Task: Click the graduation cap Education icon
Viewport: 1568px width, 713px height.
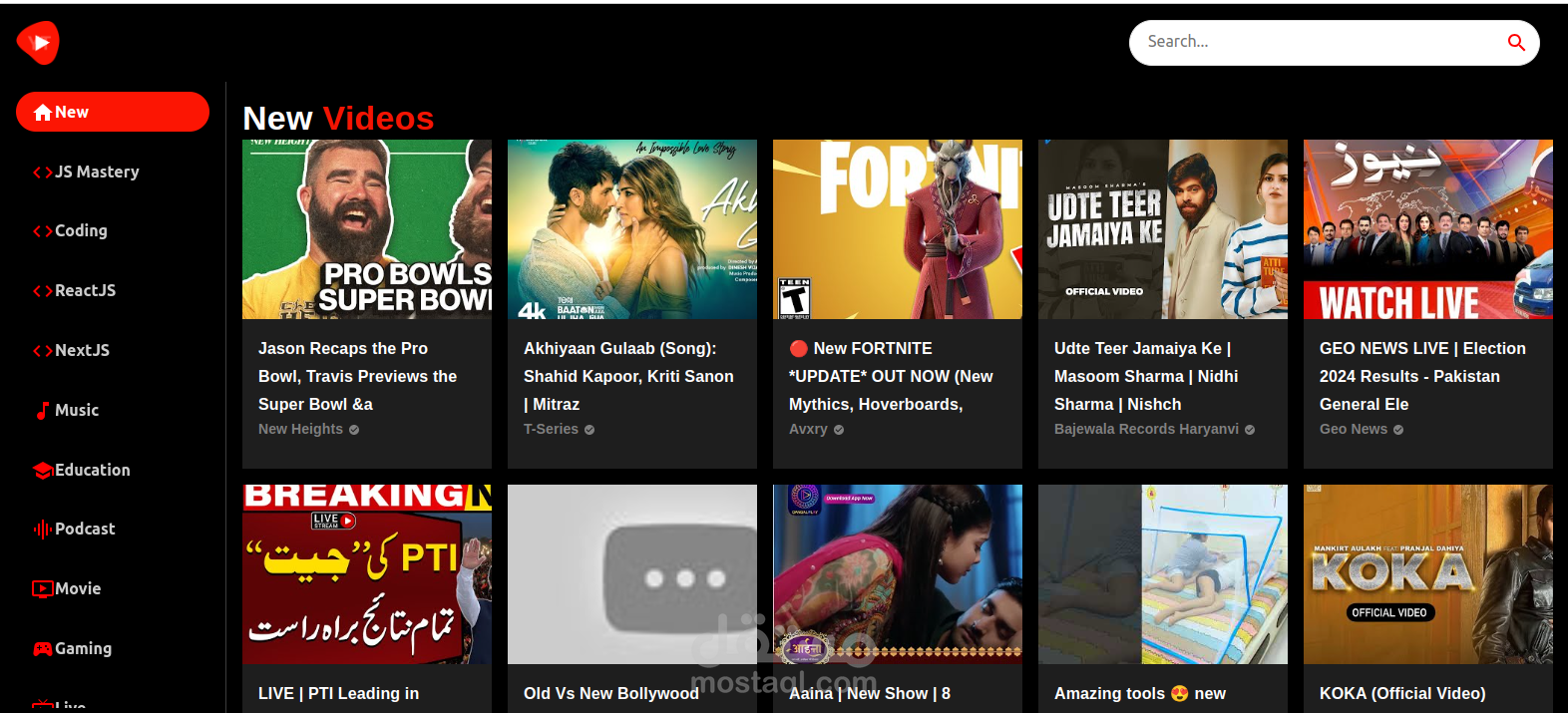Action: pyautogui.click(x=43, y=471)
